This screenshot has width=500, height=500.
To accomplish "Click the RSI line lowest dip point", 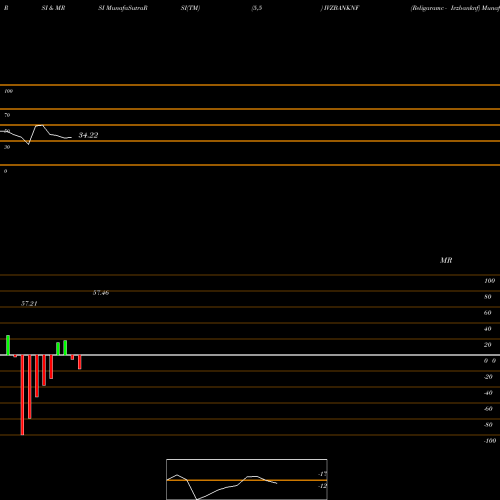I will [28, 144].
